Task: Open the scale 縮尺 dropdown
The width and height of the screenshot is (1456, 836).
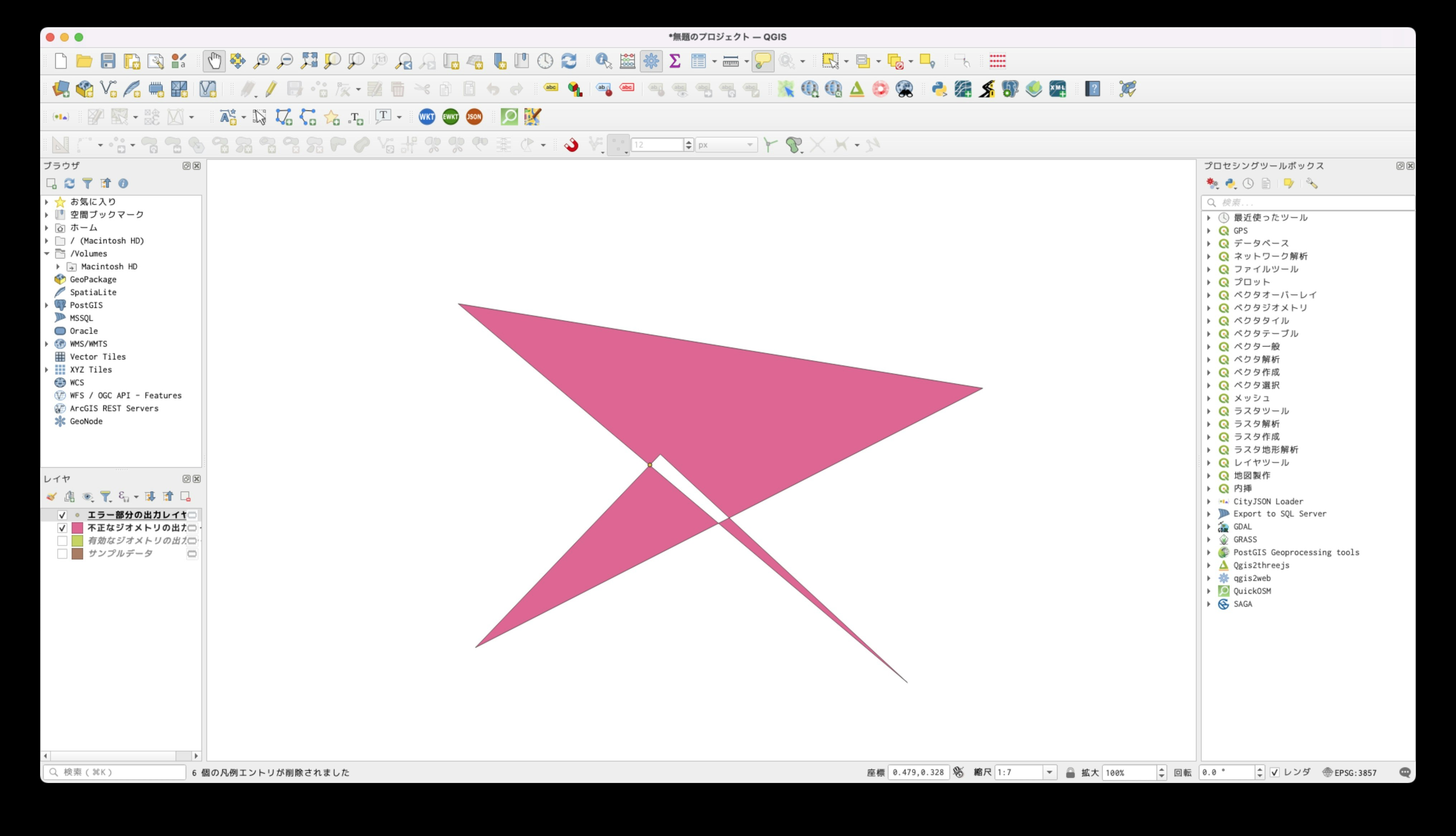Action: [x=1049, y=772]
